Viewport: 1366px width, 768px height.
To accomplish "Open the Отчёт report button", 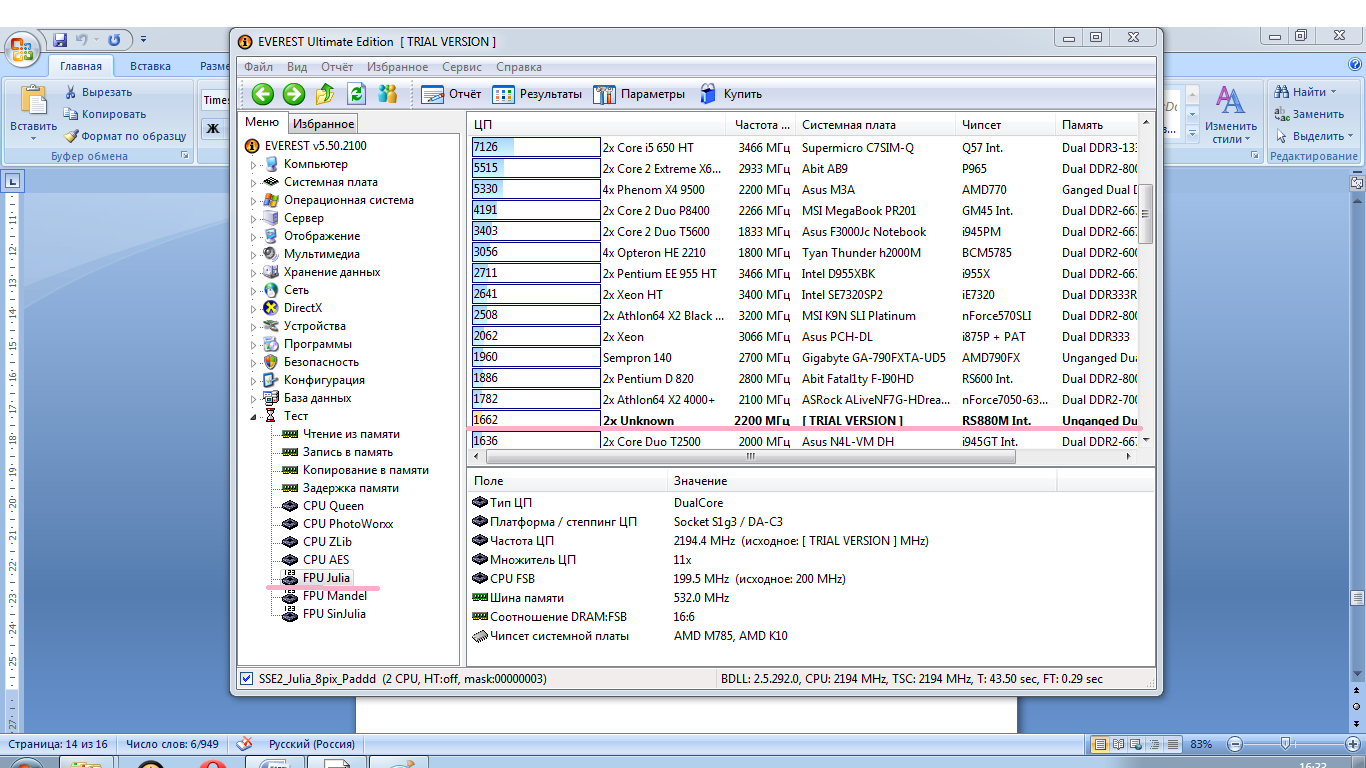I will point(451,94).
